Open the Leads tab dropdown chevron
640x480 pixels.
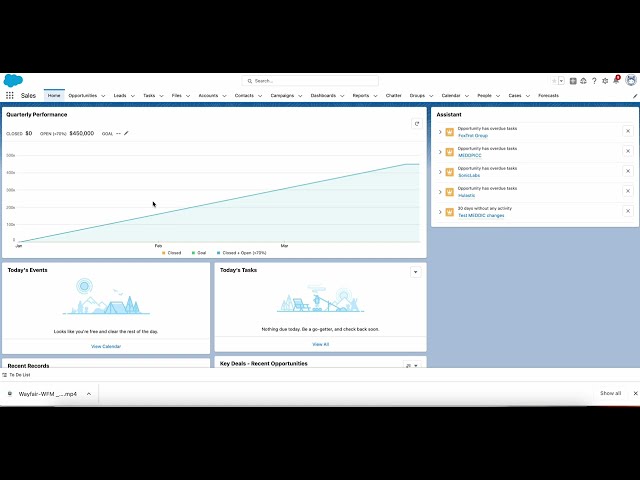click(132, 96)
